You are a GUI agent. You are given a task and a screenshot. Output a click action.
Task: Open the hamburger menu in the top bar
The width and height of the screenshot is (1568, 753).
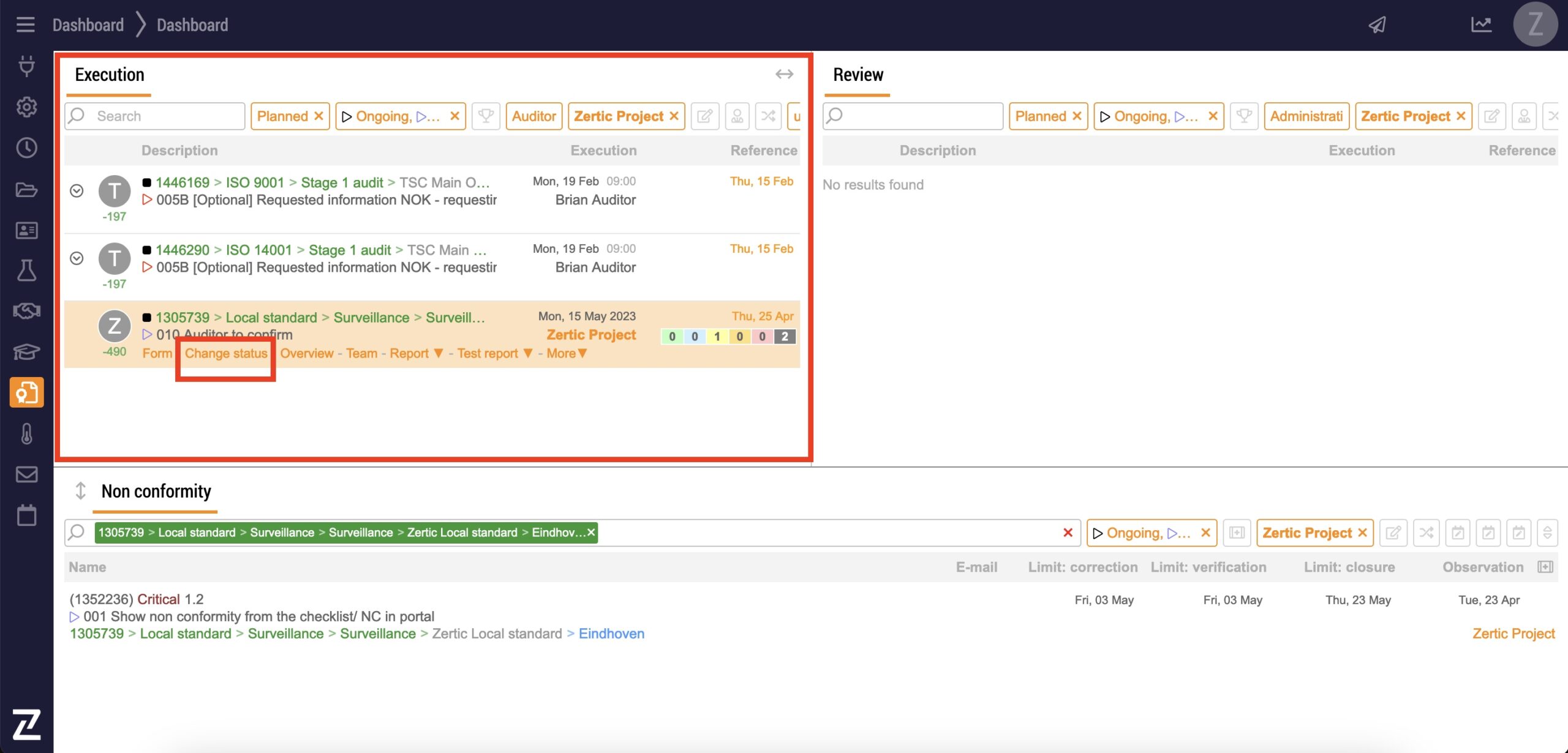pos(25,24)
